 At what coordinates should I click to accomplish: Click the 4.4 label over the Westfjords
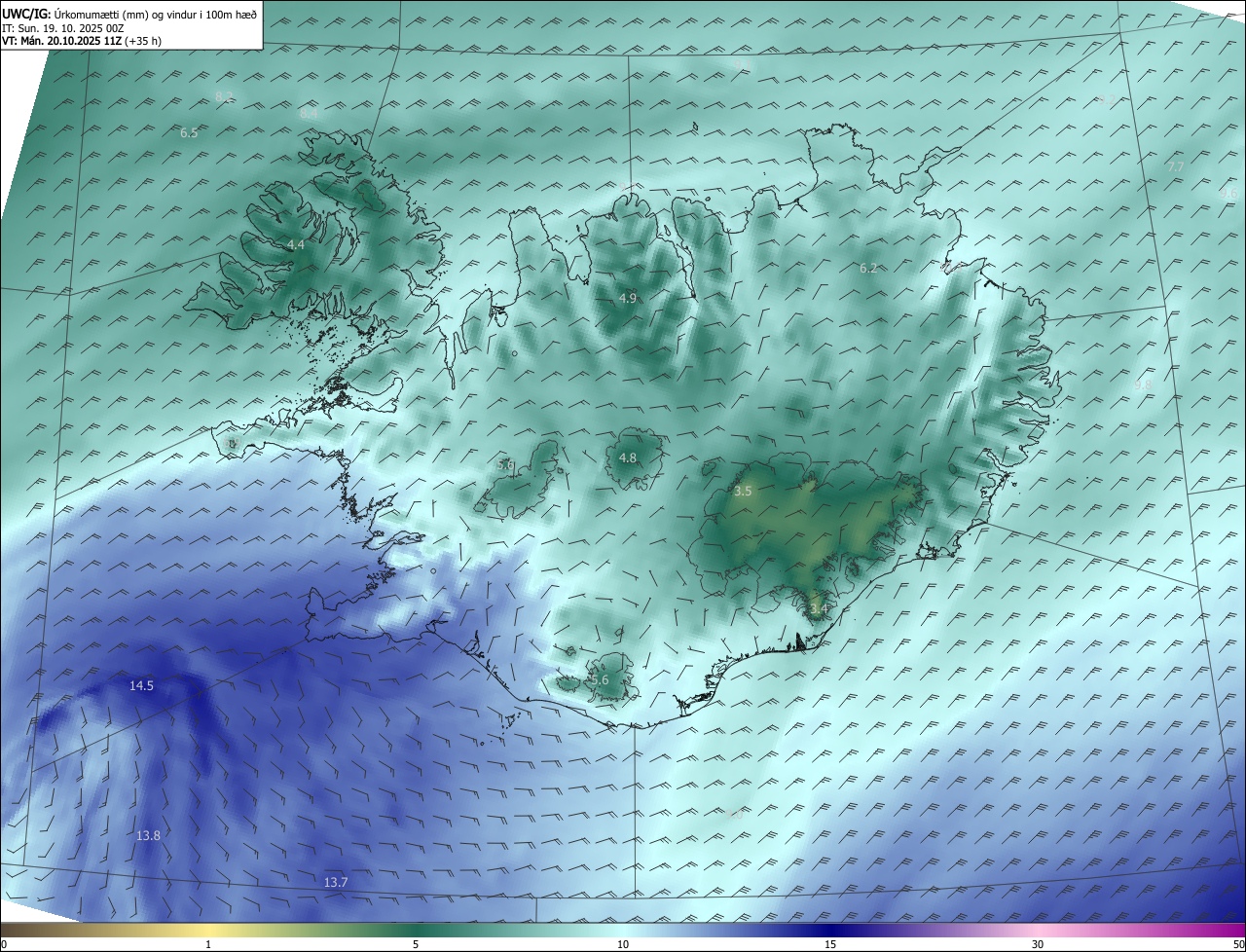click(x=296, y=245)
